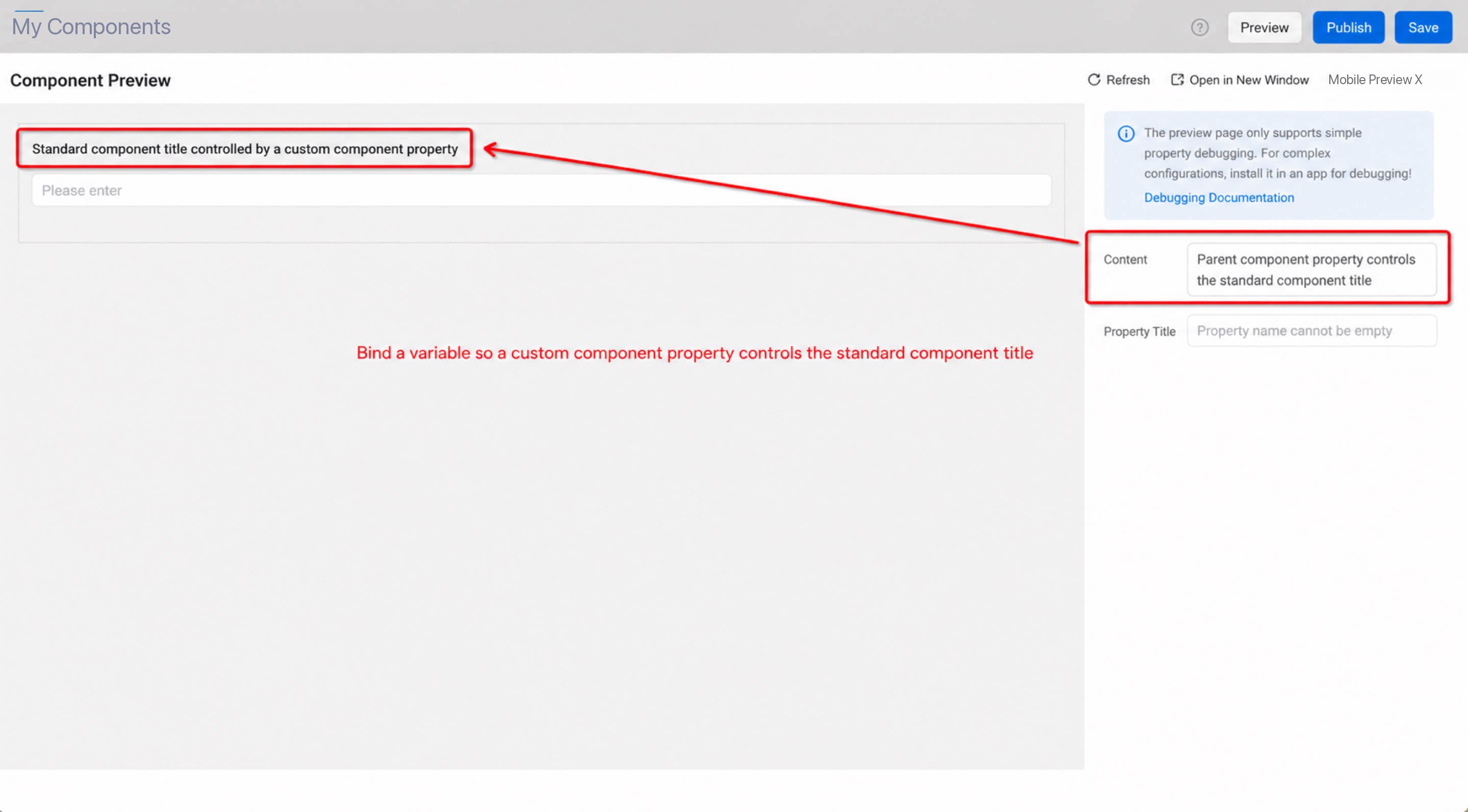Click the blue info icon in notice

tap(1126, 134)
